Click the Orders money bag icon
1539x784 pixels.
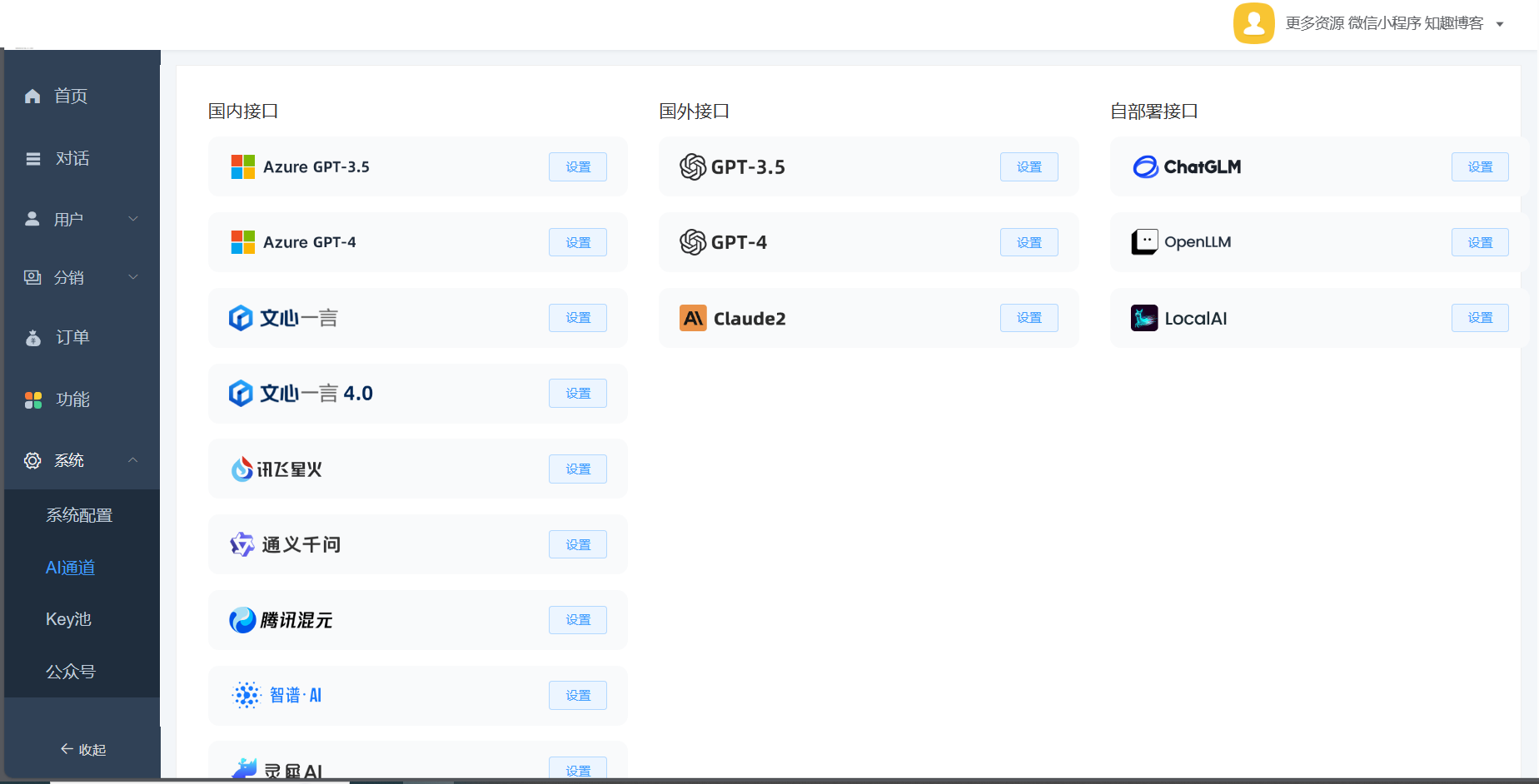click(33, 338)
